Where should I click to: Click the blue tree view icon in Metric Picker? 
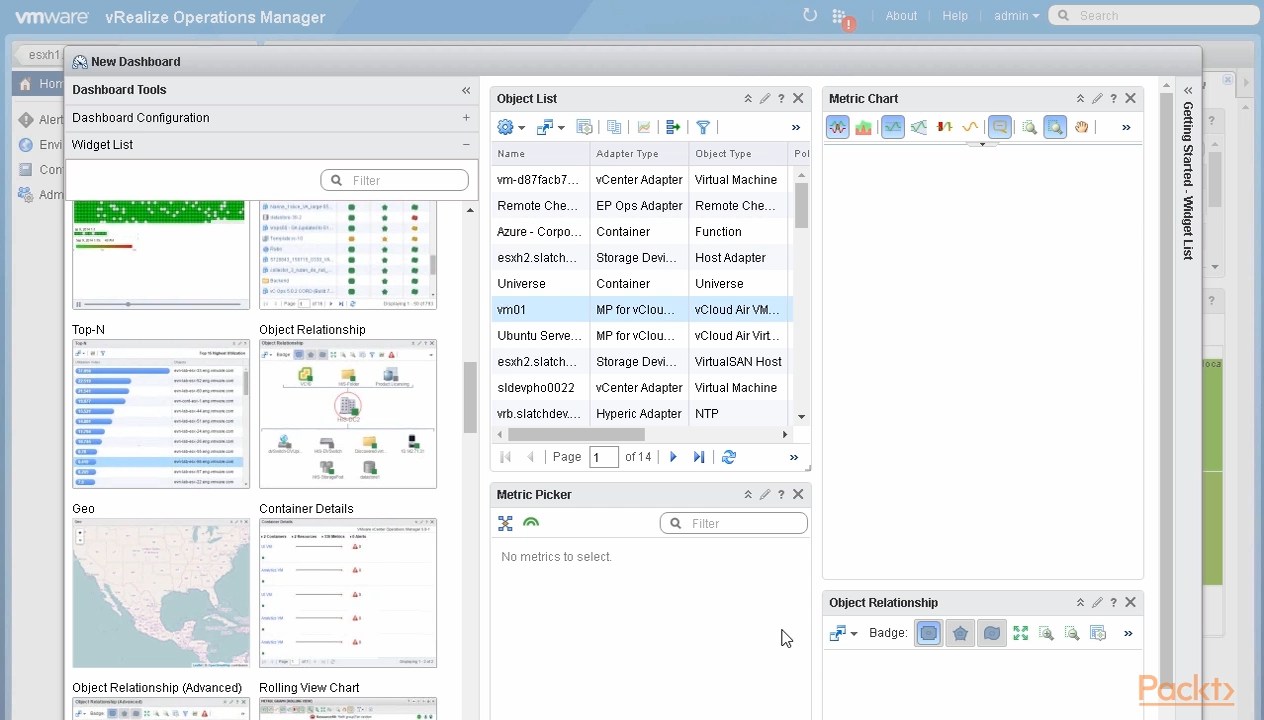point(505,523)
